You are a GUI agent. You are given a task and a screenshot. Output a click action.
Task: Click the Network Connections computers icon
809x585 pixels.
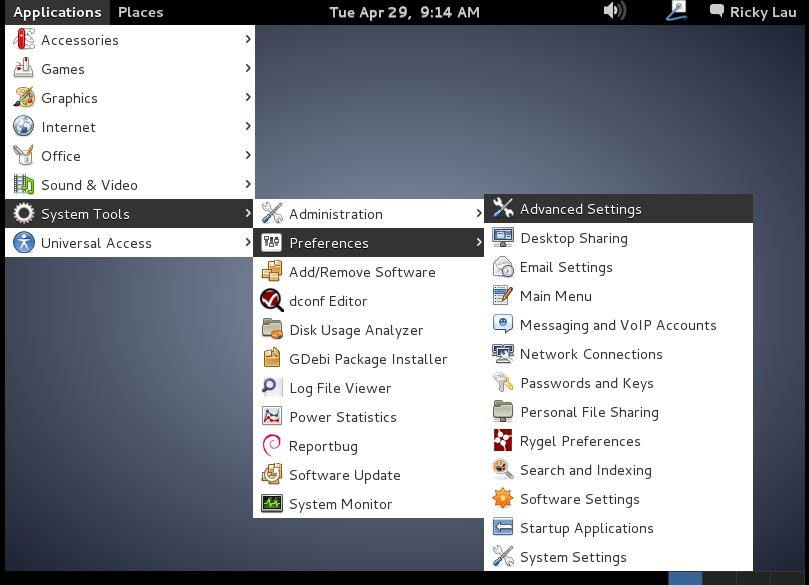pos(503,353)
